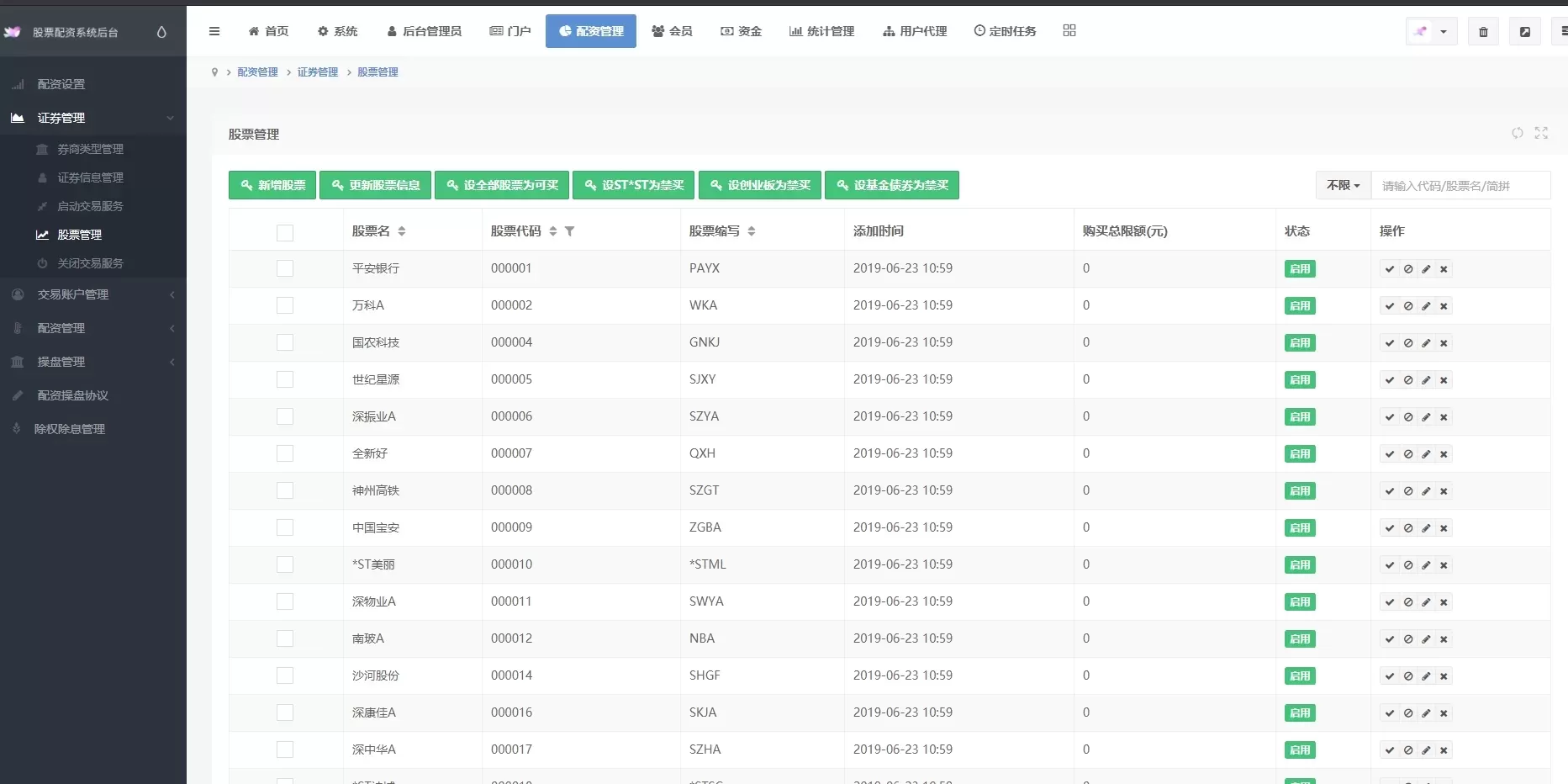The width and height of the screenshot is (1568, 784).
Task: Click the 设全部股票为可买 button
Action: [x=502, y=185]
